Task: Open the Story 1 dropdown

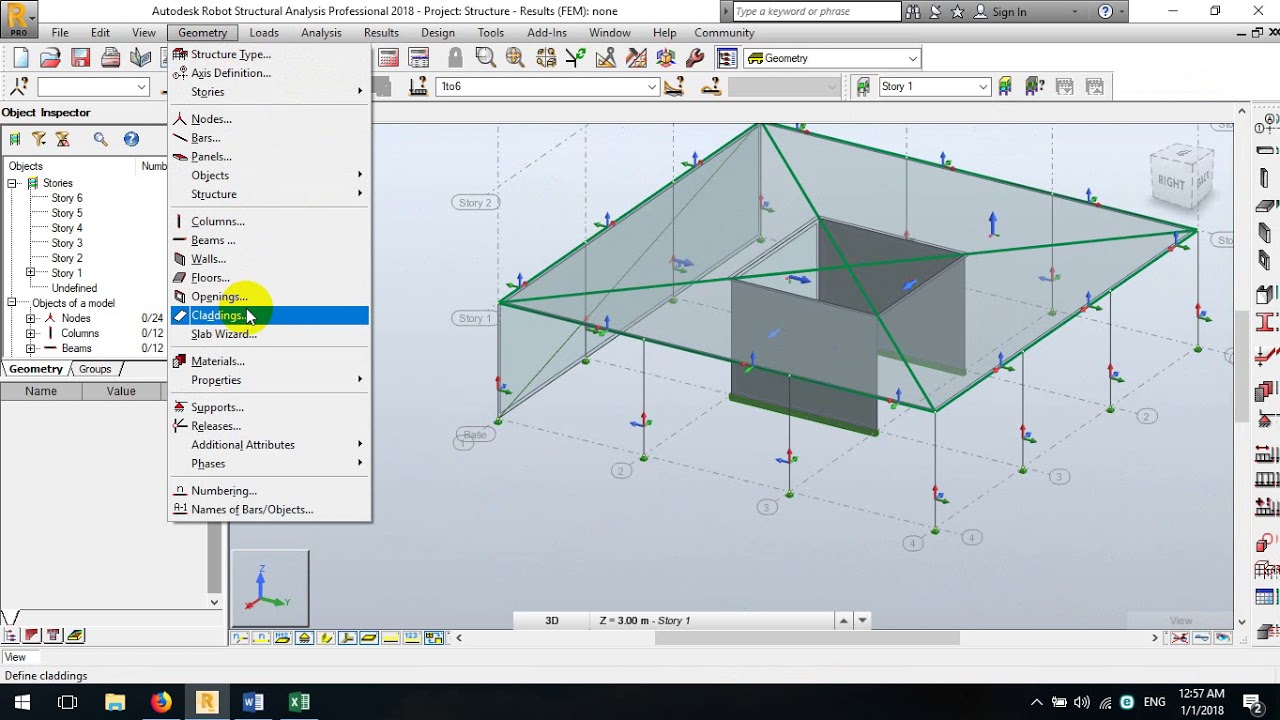Action: (x=983, y=87)
